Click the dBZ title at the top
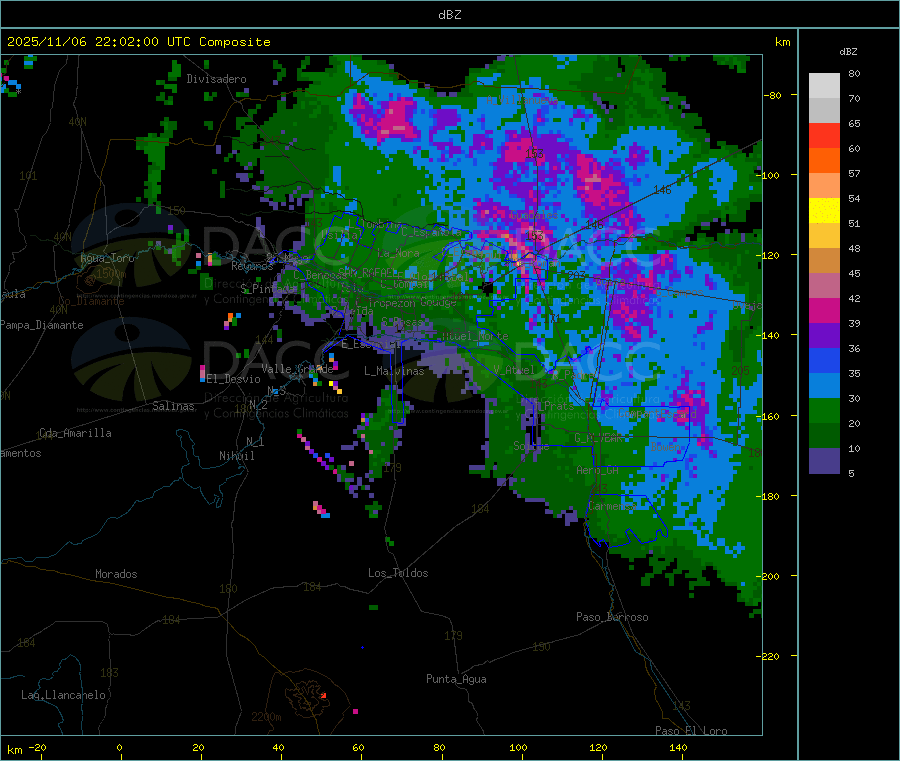Viewport: 900px width, 761px height. click(x=449, y=15)
